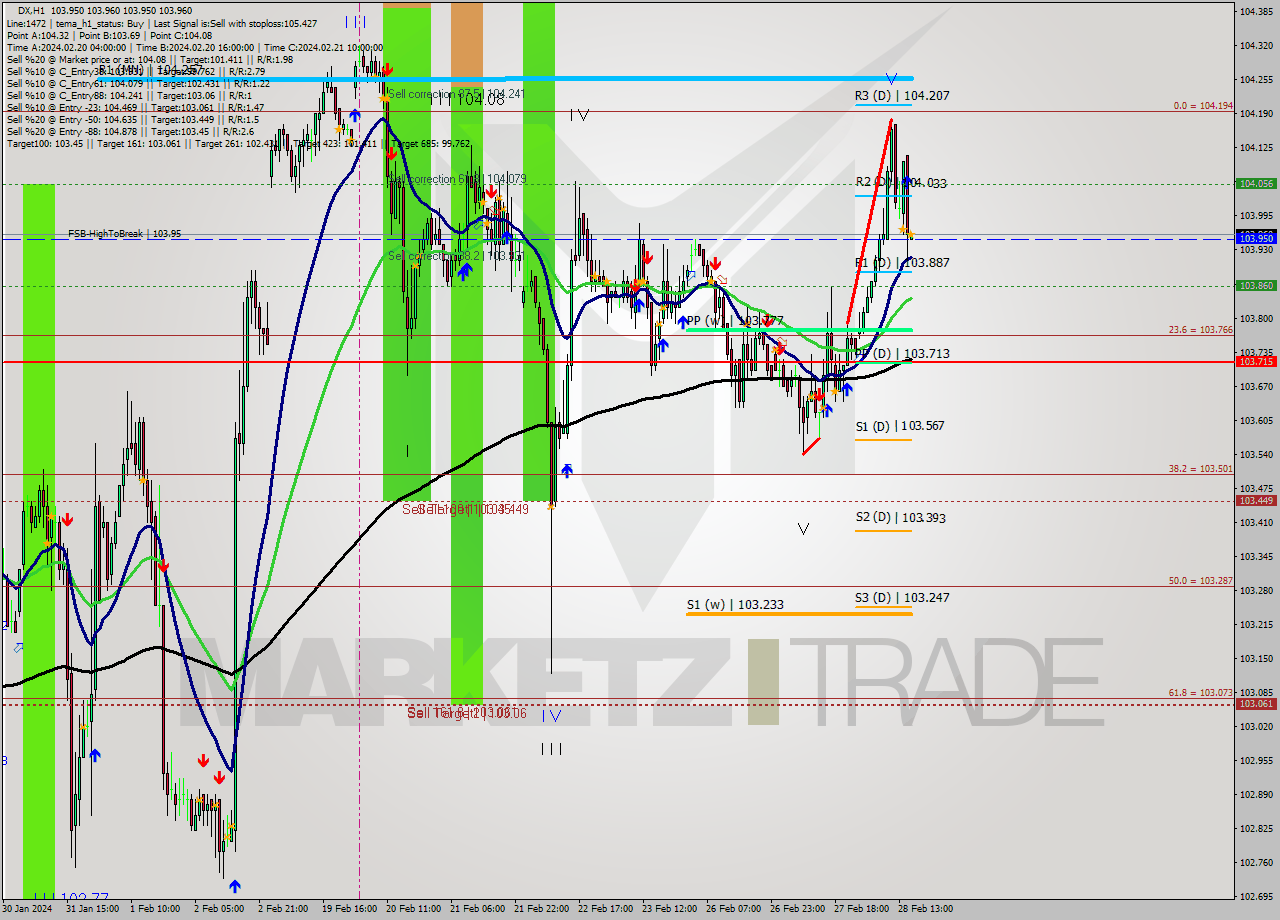Screen dimensions: 1280x920
Task: Click the 28 Feb 13:00 time label
Action: pyautogui.click(x=927, y=909)
